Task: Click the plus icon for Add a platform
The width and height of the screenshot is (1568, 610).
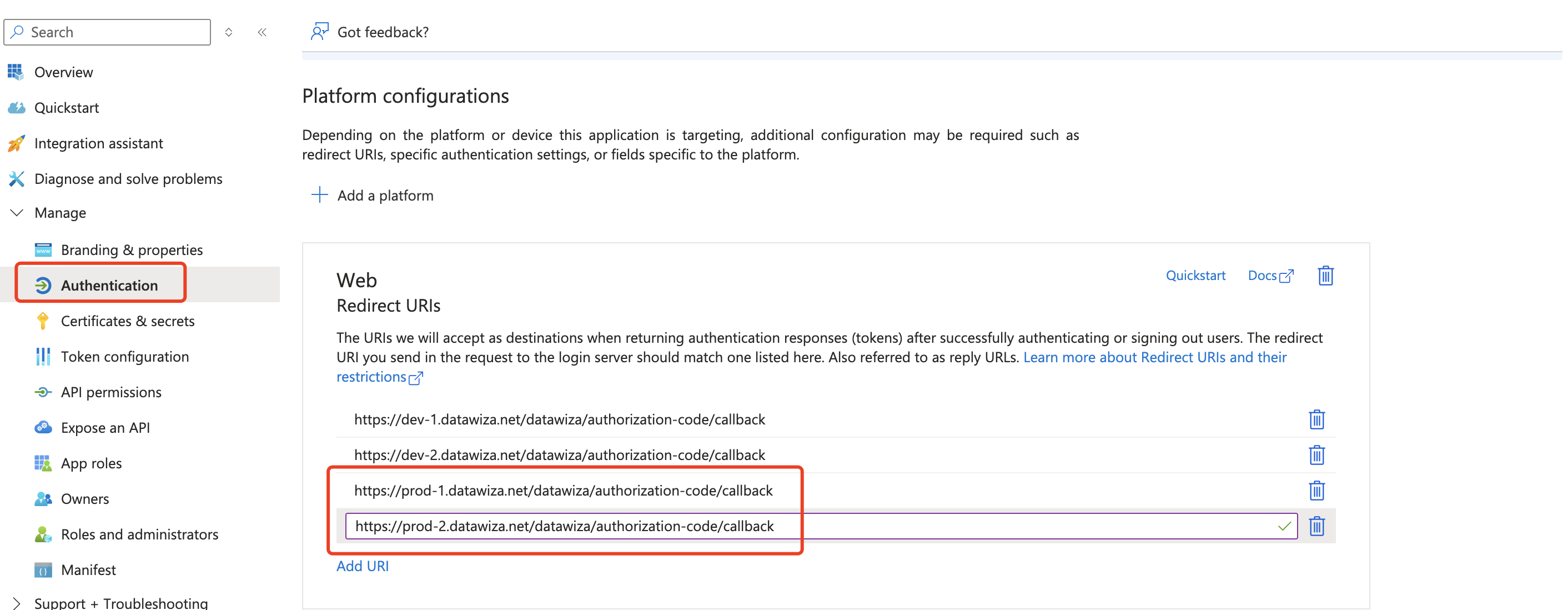Action: coord(320,196)
